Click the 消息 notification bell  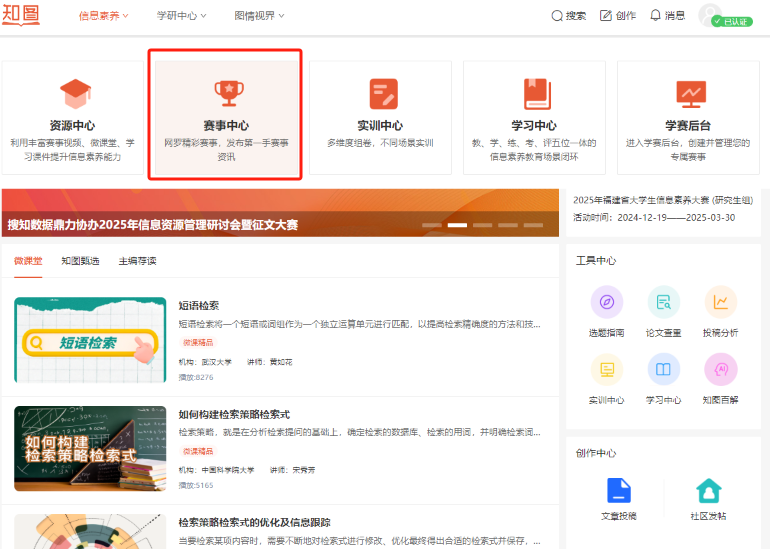(x=667, y=16)
